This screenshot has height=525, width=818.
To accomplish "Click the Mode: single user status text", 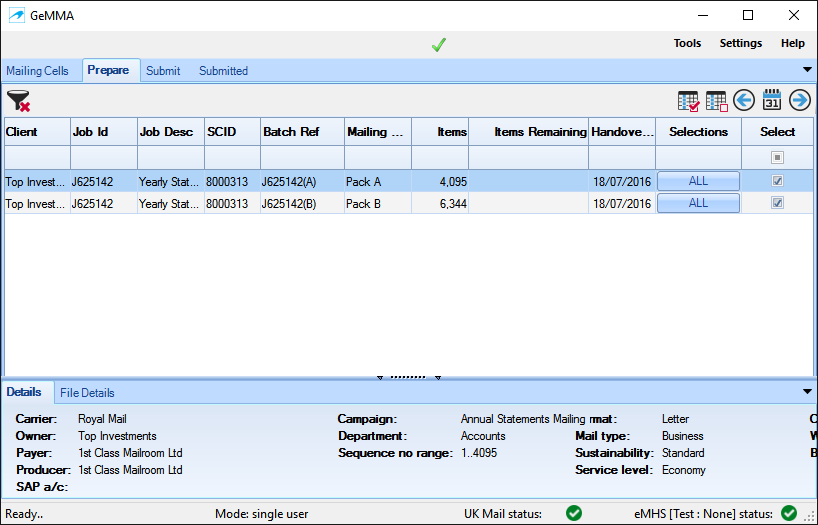I will [261, 514].
